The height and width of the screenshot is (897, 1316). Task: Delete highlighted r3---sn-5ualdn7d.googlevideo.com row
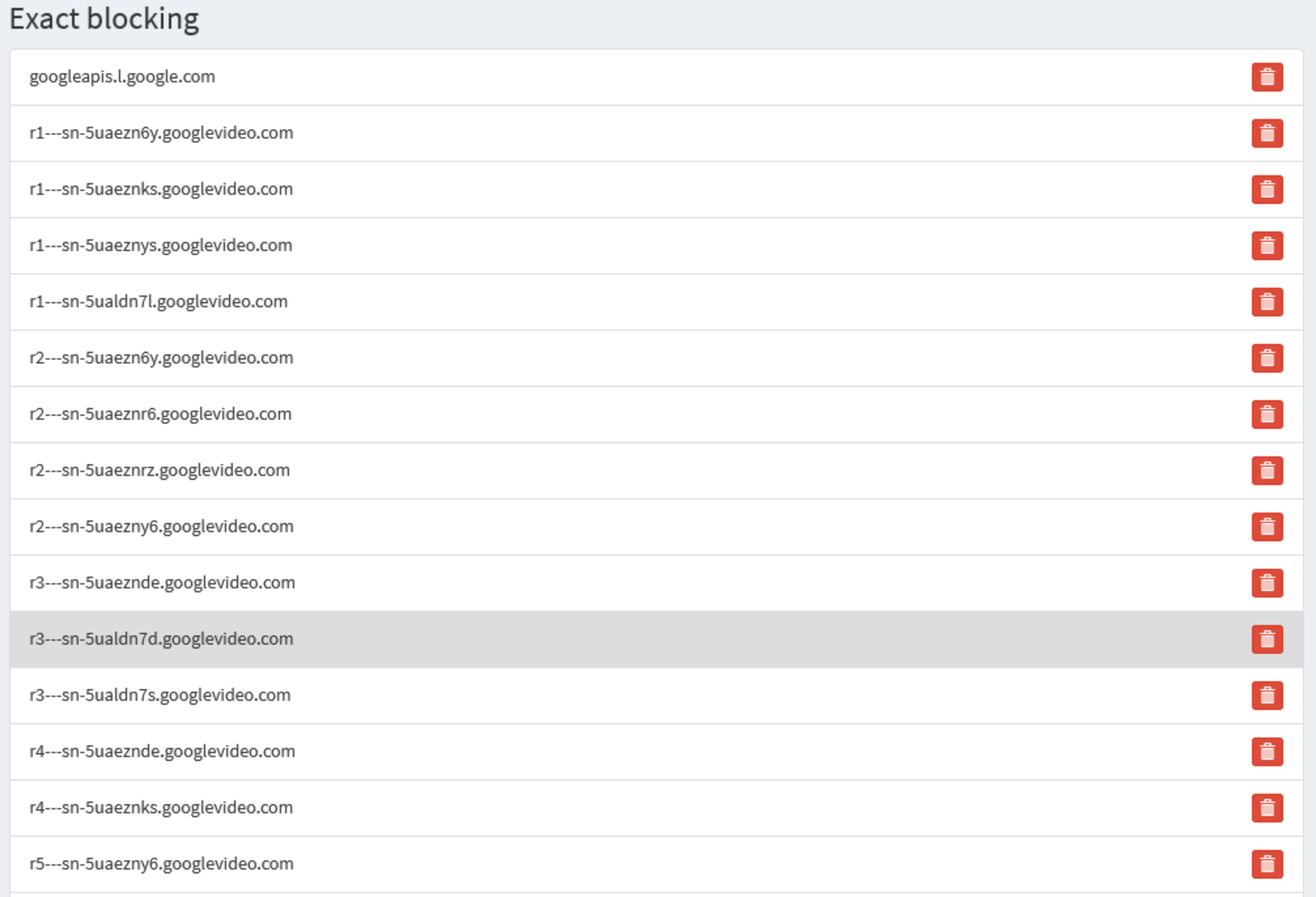coord(1267,639)
